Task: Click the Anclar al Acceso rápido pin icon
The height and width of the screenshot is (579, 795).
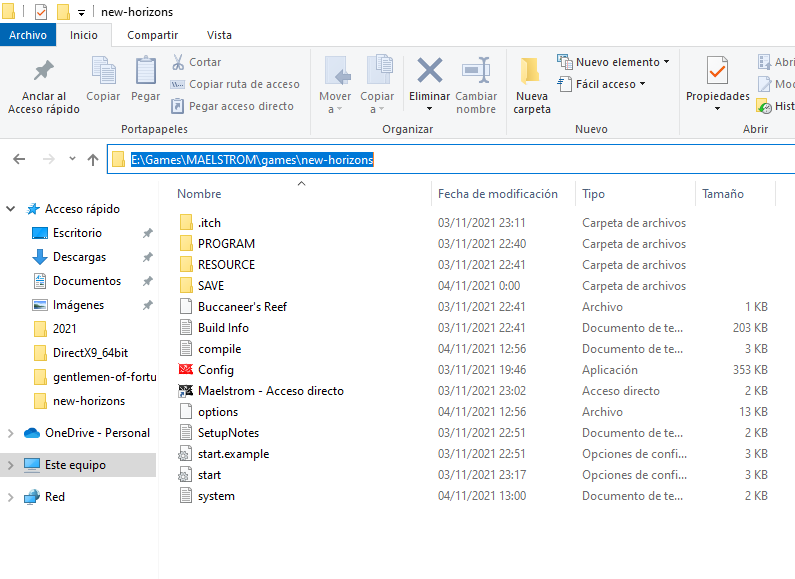Action: coord(44,70)
